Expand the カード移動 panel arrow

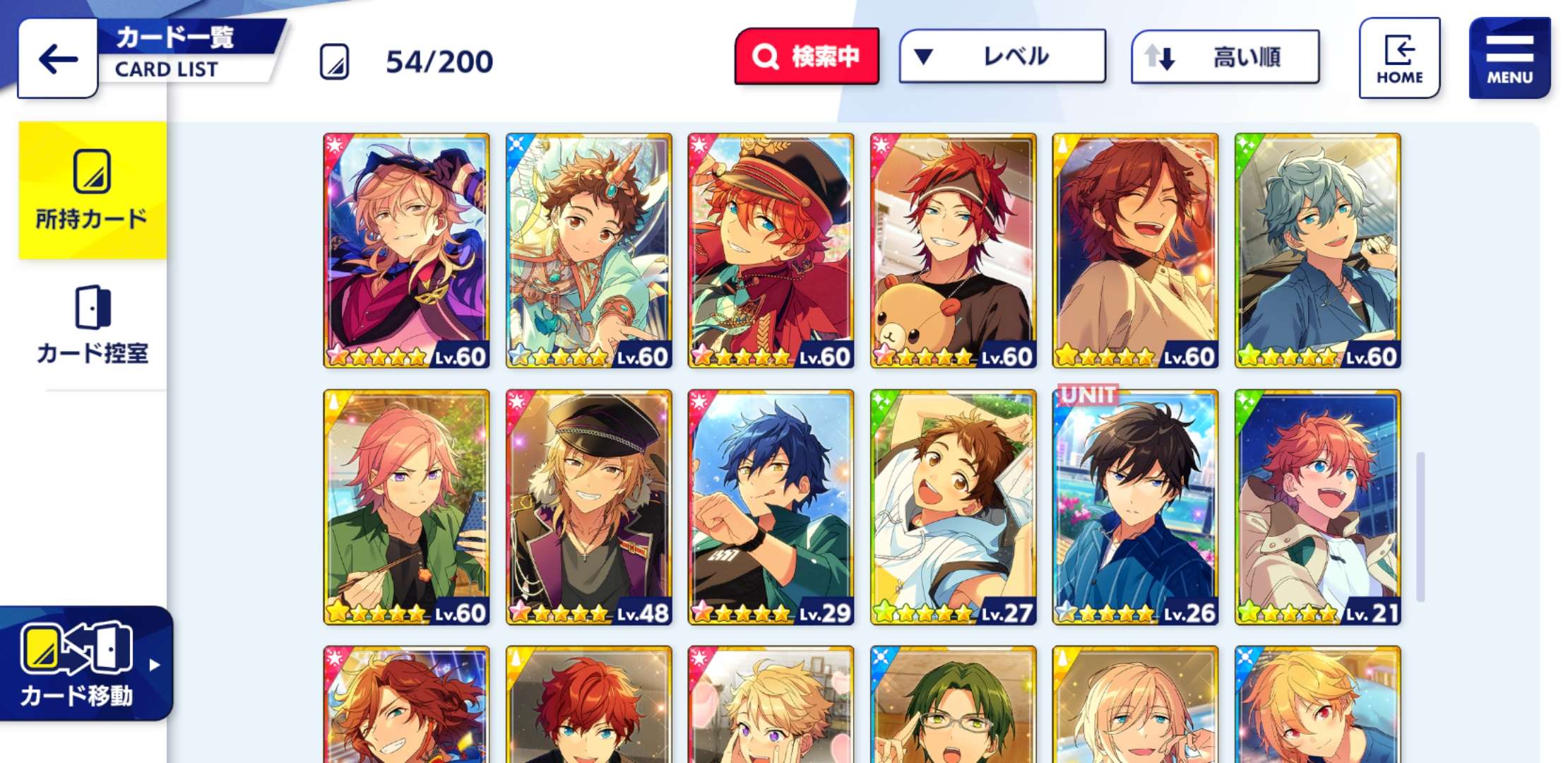click(155, 665)
